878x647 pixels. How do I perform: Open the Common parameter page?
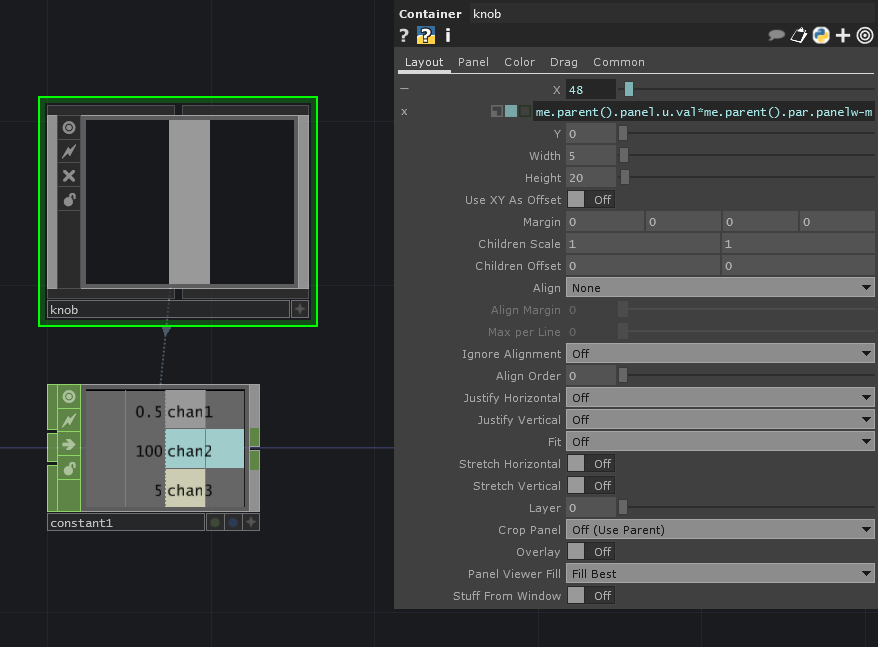618,62
